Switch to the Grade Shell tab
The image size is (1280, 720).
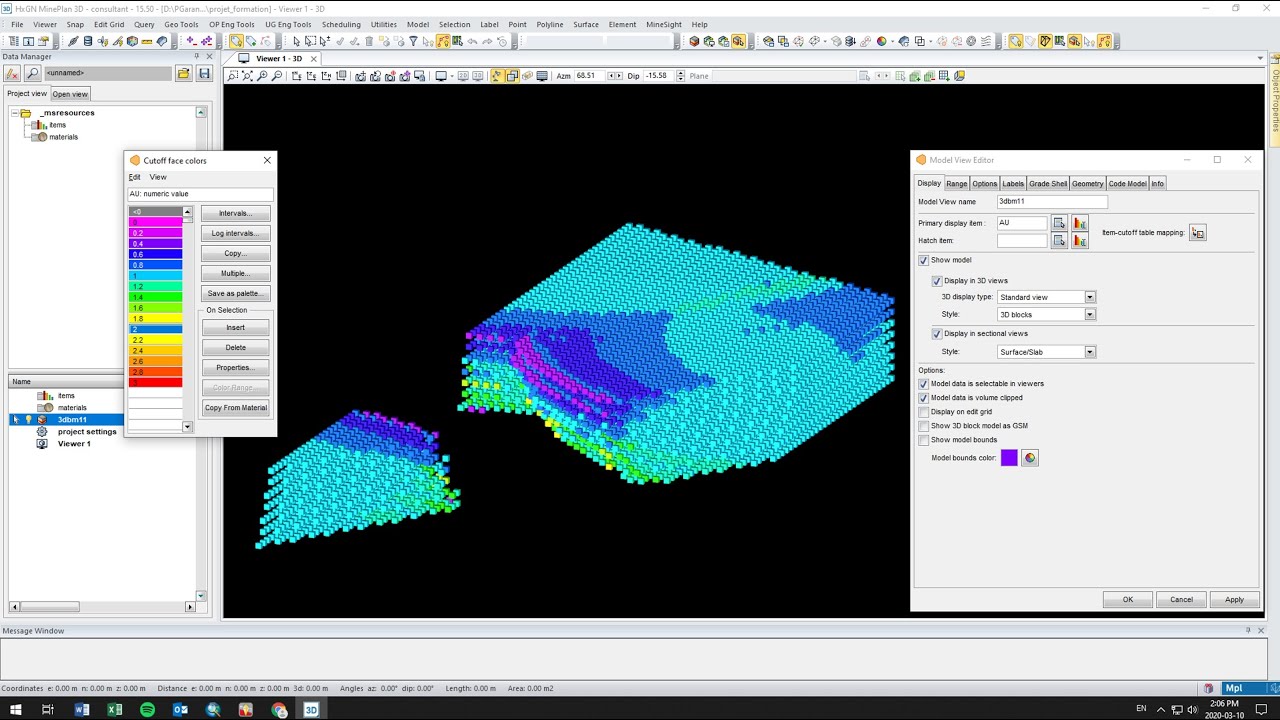[1048, 184]
